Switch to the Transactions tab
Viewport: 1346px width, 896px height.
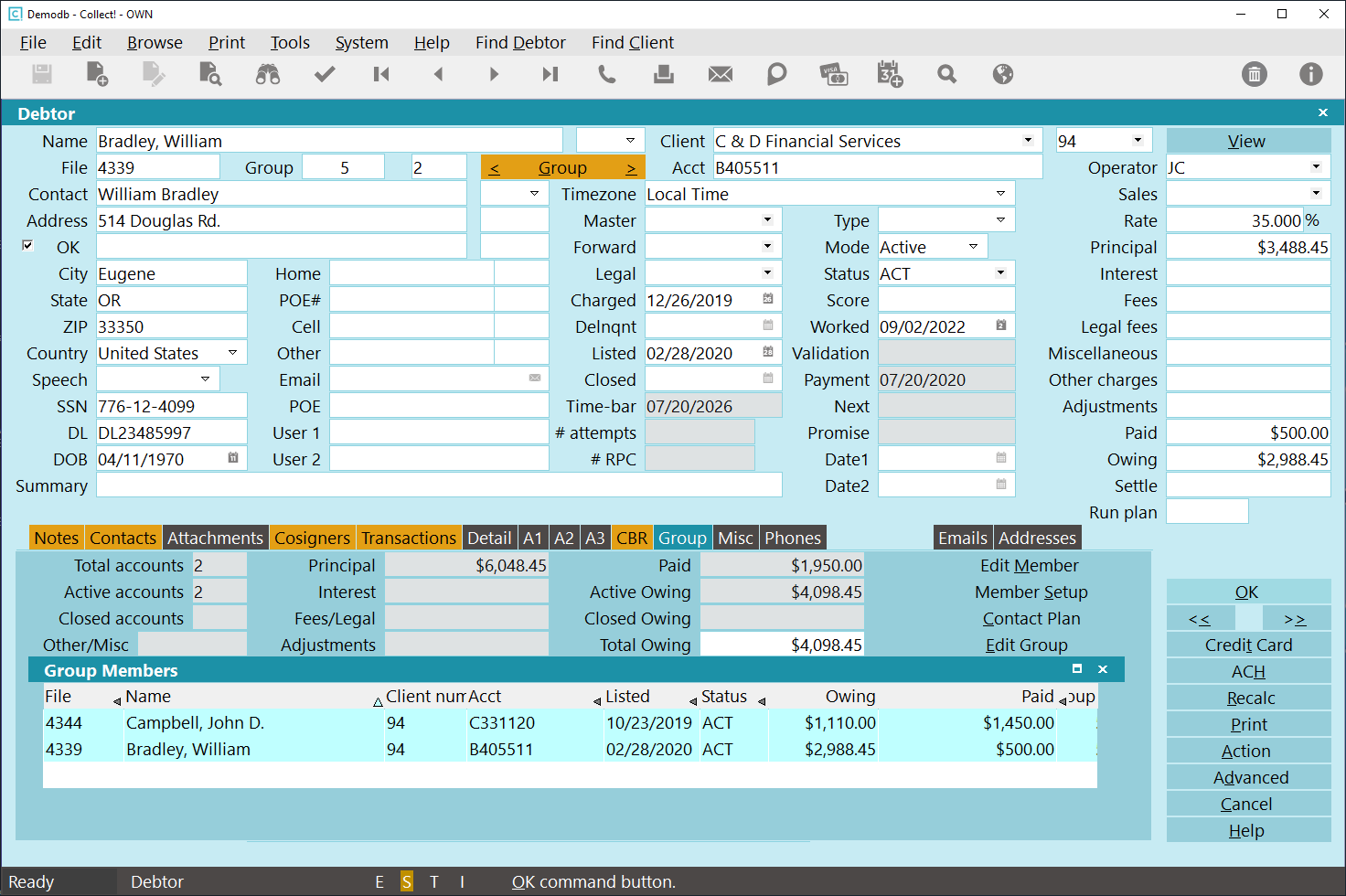click(408, 538)
